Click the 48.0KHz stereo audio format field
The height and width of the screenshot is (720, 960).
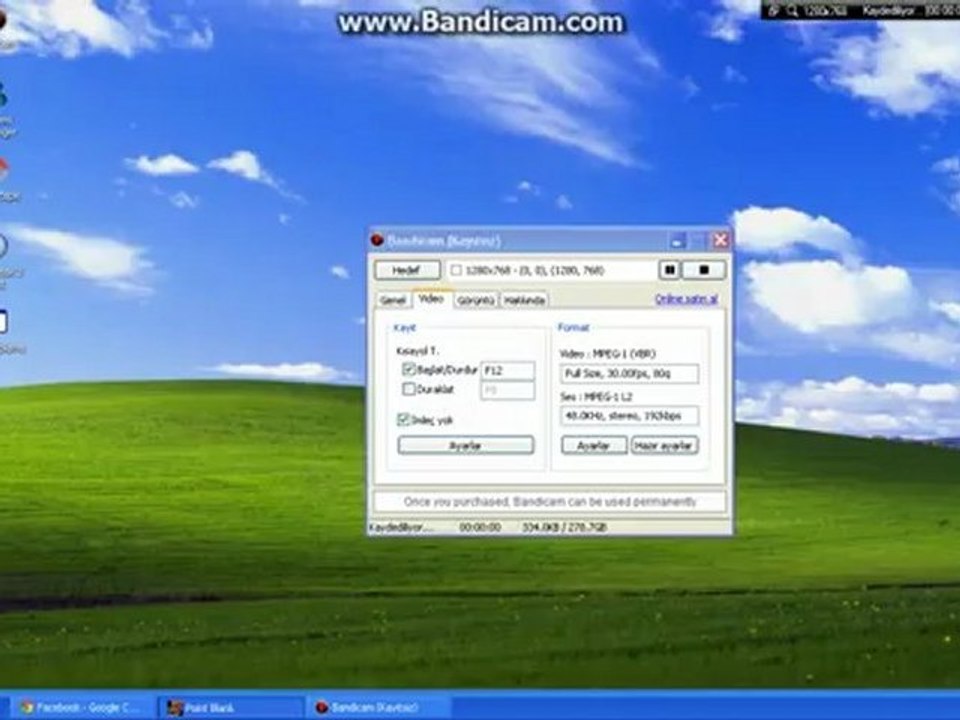click(x=629, y=416)
